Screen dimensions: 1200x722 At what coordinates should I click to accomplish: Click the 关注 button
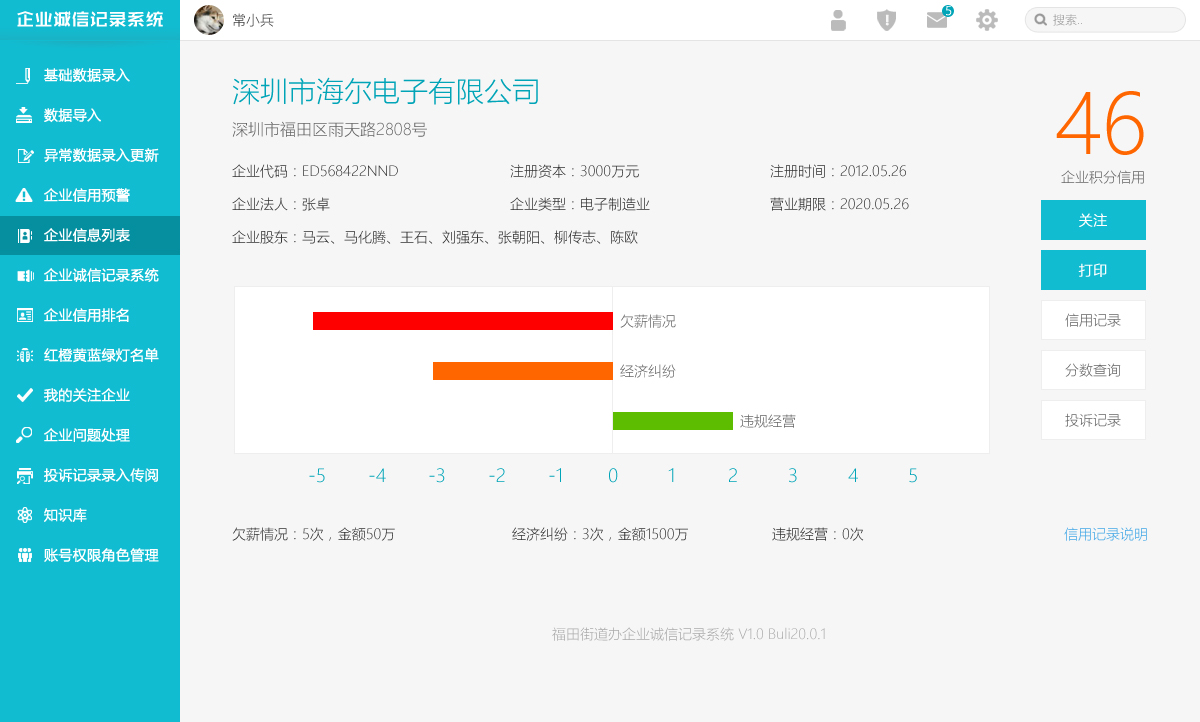click(1093, 220)
